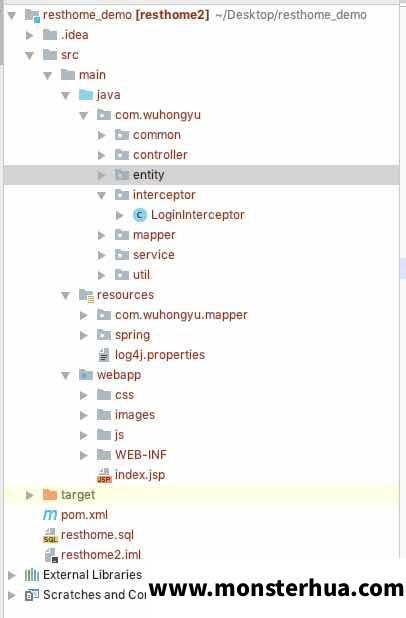Expand the controller package arrow
Image resolution: width=406 pixels, height=618 pixels.
pyautogui.click(x=101, y=155)
